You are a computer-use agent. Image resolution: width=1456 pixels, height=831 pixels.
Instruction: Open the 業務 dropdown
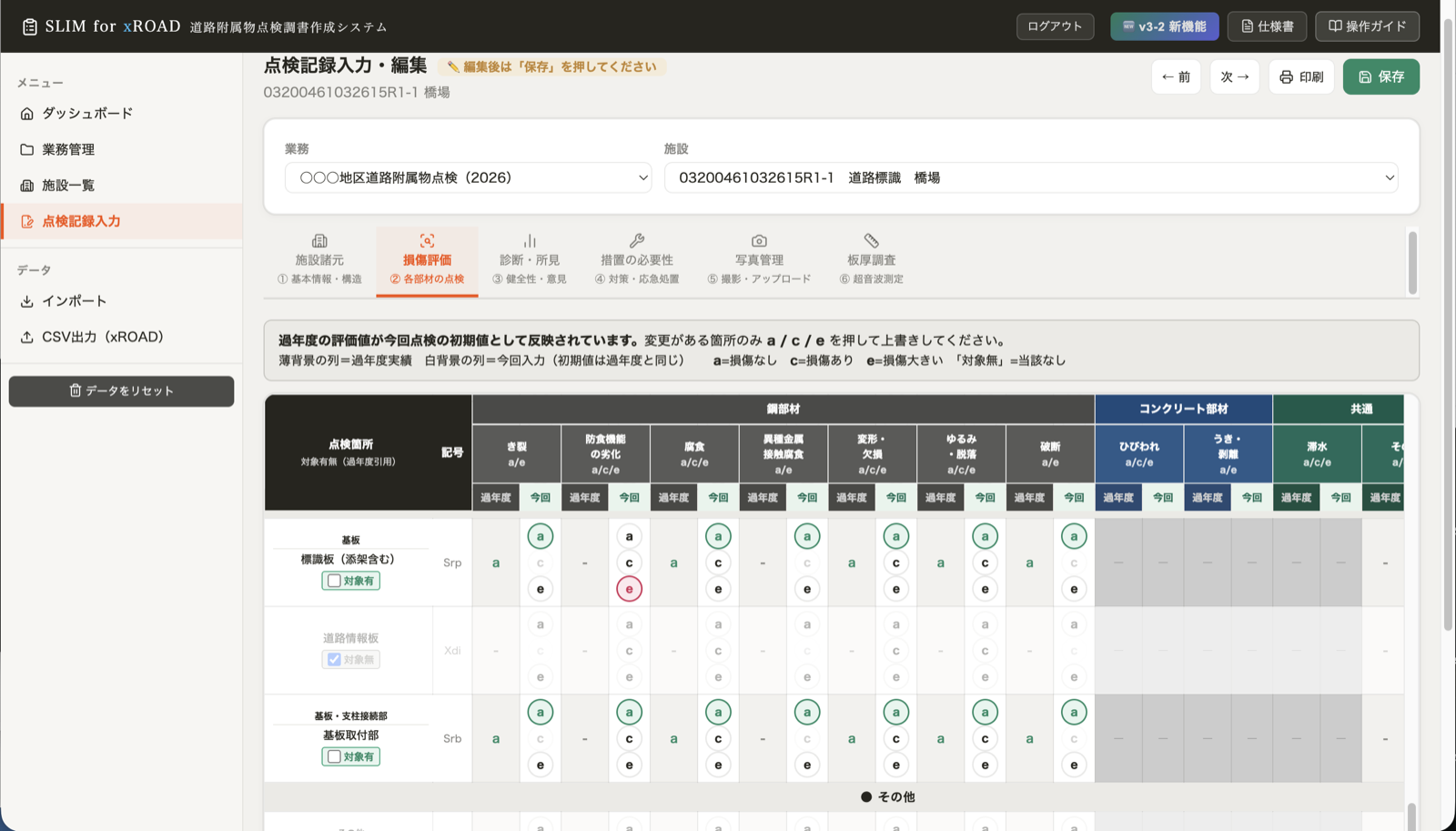[x=469, y=177]
